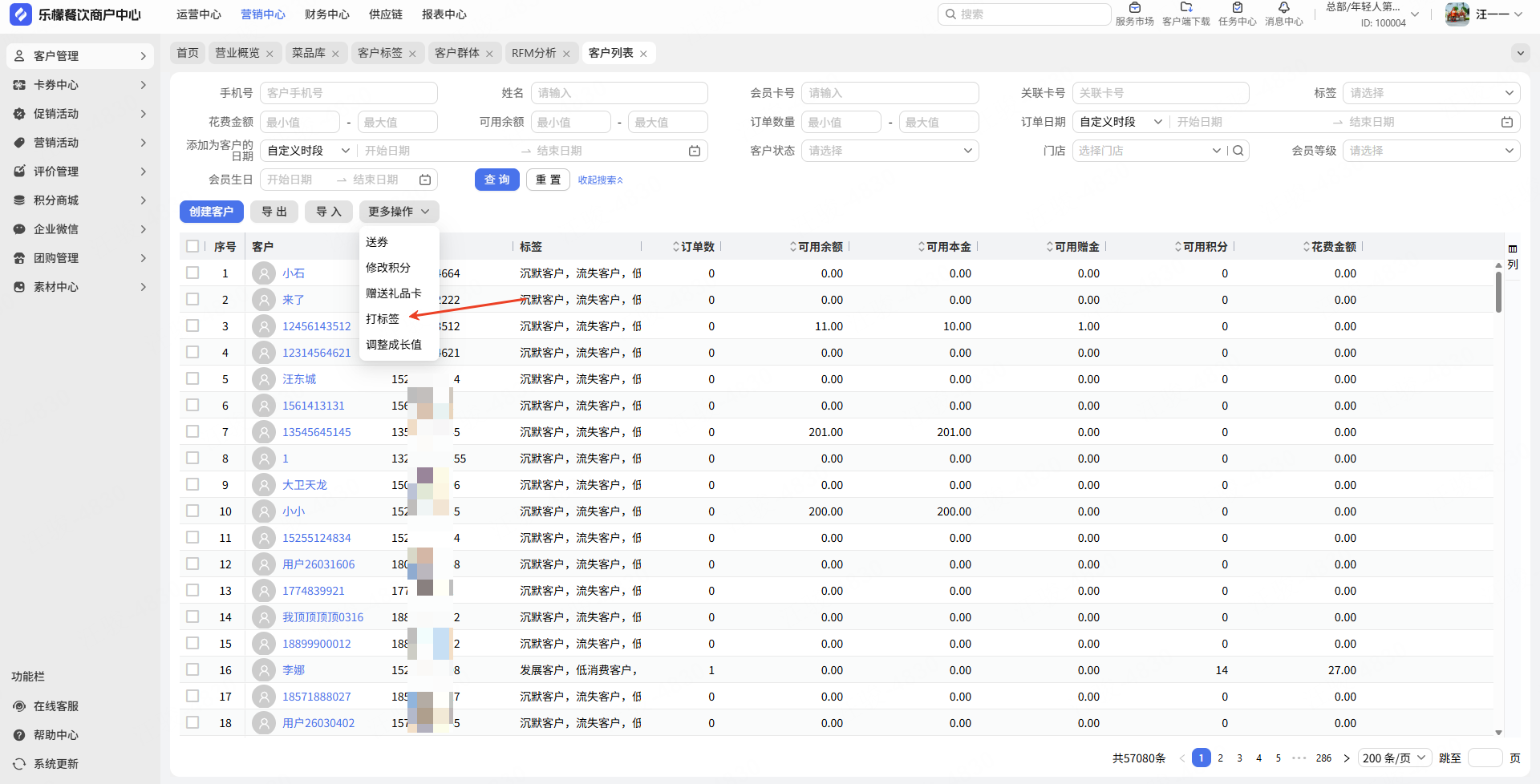1540x784 pixels.
Task: Open the 消息中心 notification bell
Action: point(1283,9)
